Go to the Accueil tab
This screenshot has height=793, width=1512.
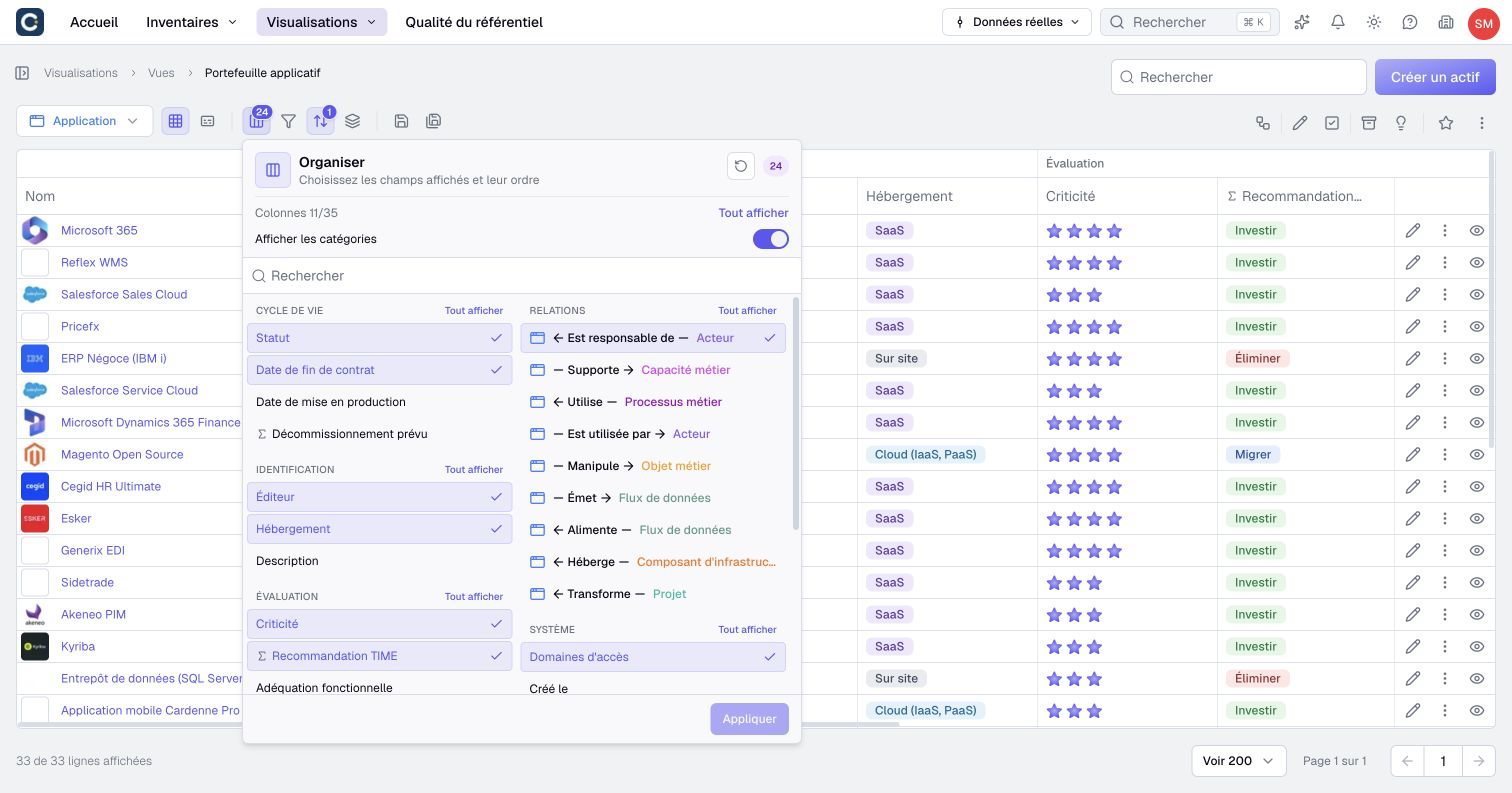[x=94, y=22]
